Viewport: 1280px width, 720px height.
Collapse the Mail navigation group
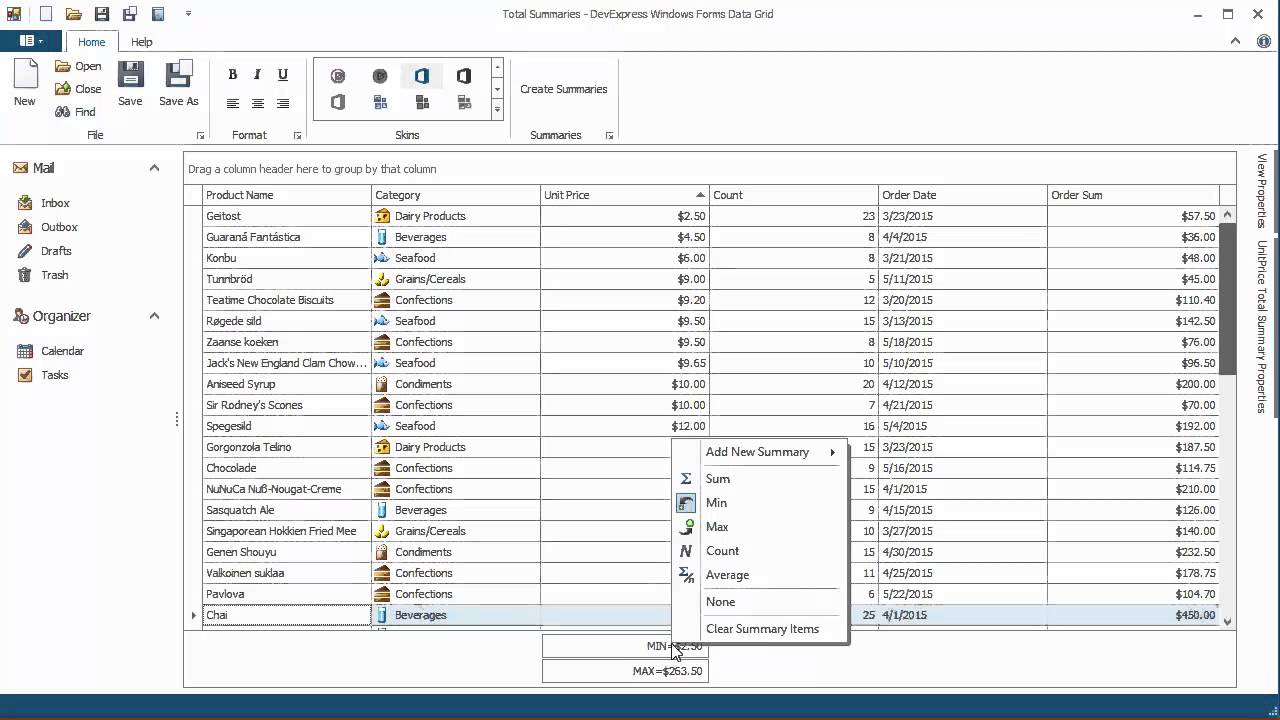coord(154,168)
